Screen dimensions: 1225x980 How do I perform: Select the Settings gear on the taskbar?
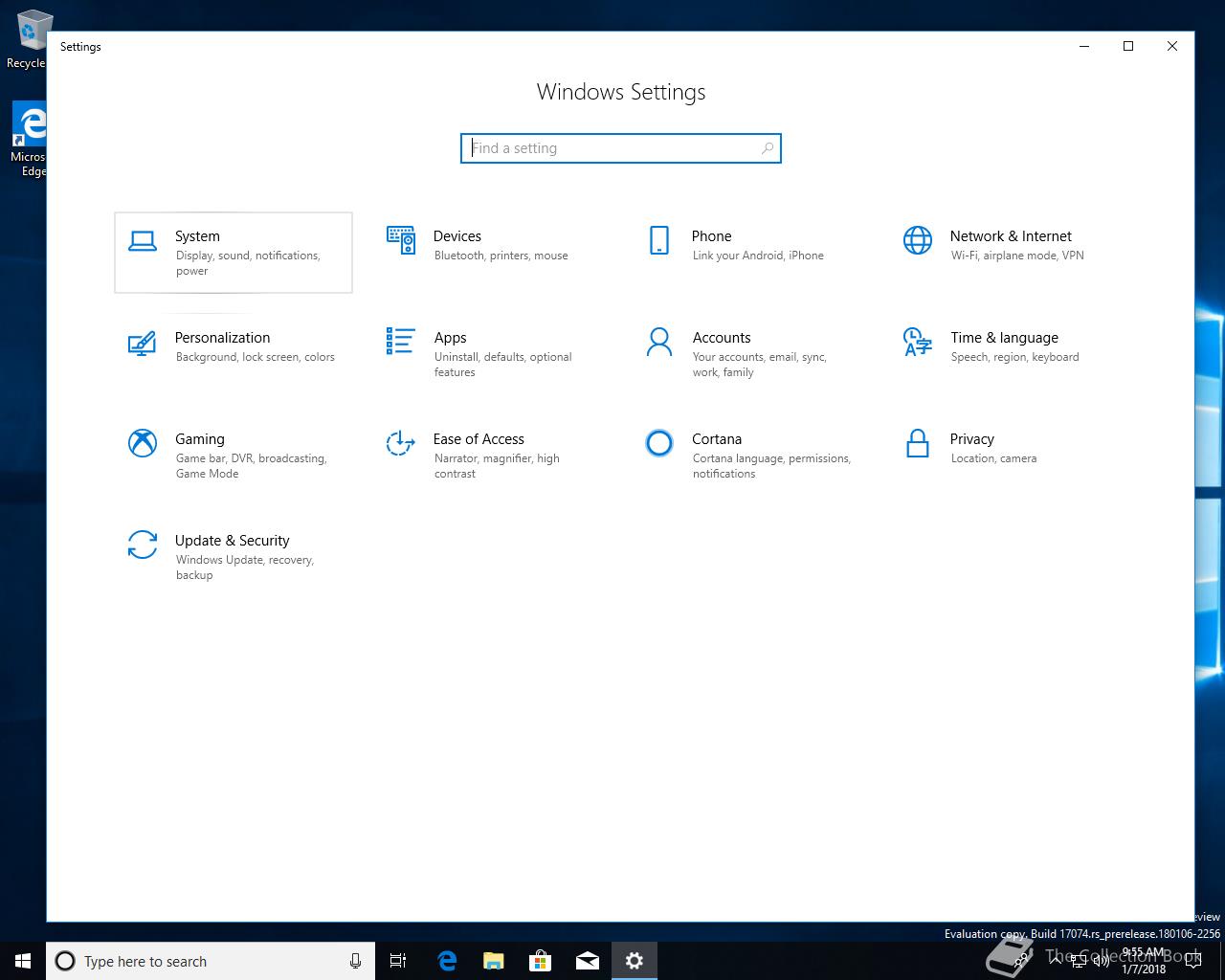(x=634, y=961)
